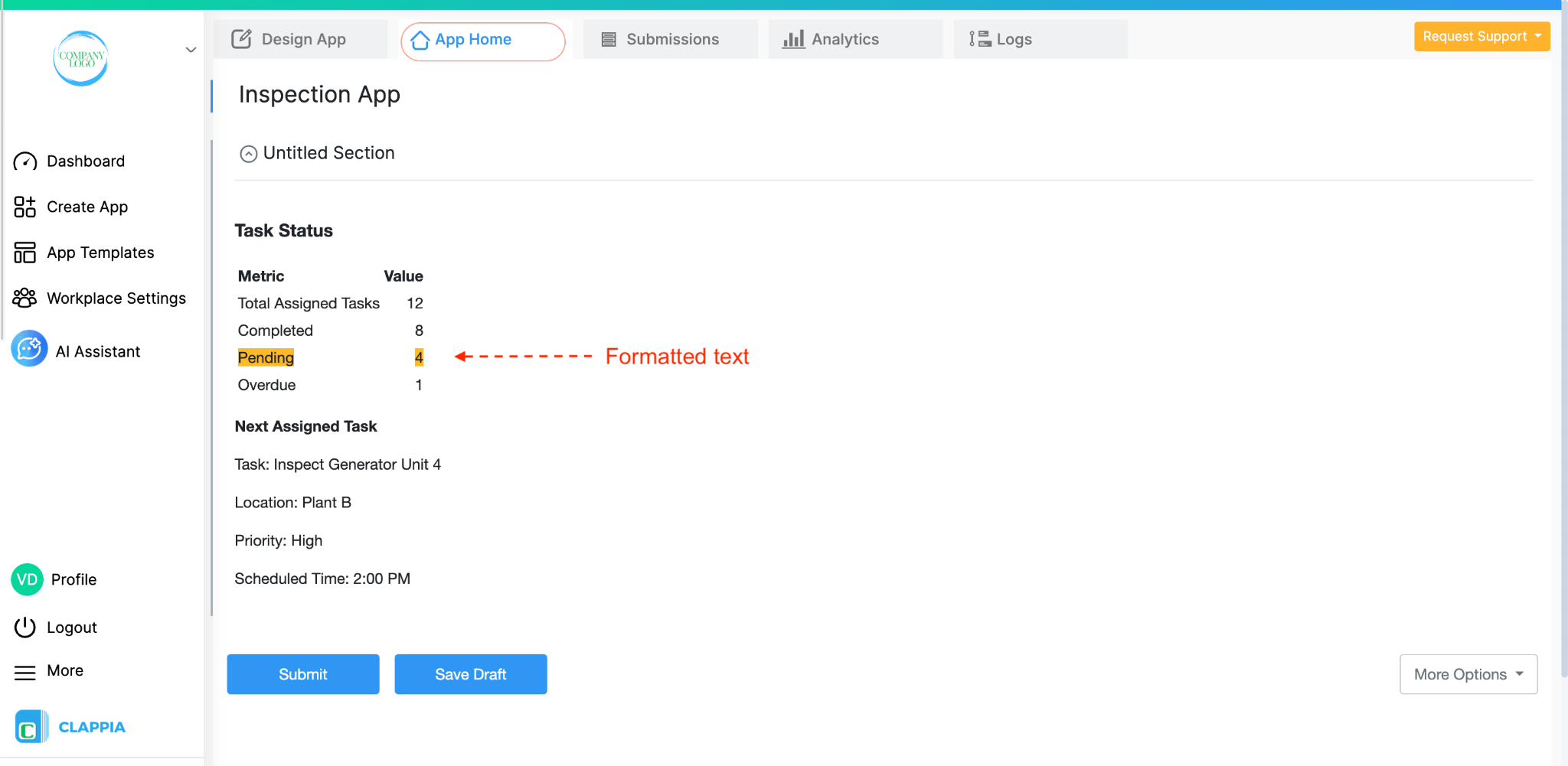Click the Completed value 8
The width and height of the screenshot is (1568, 766).
pyautogui.click(x=419, y=331)
